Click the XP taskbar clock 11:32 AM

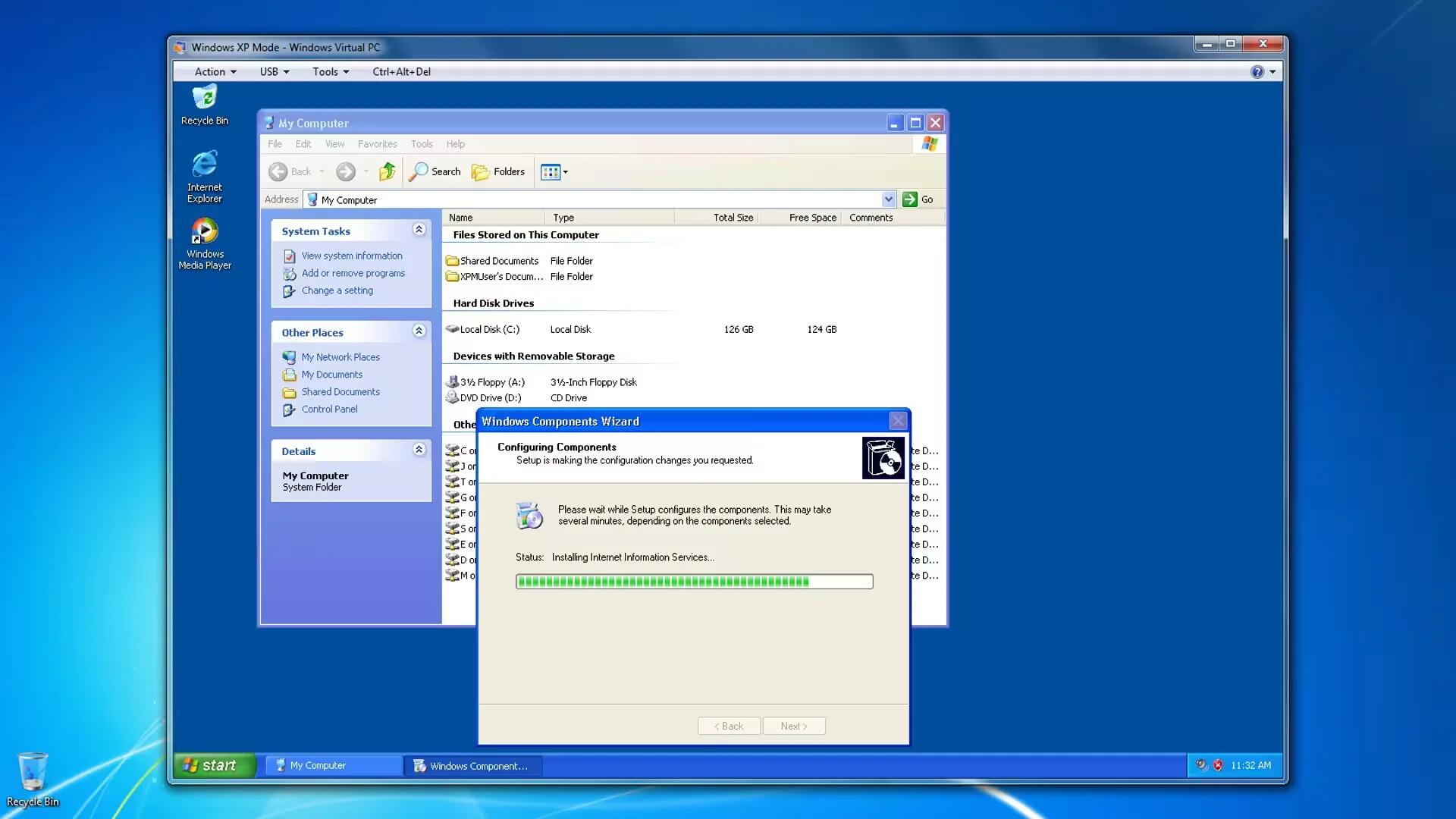[1250, 765]
